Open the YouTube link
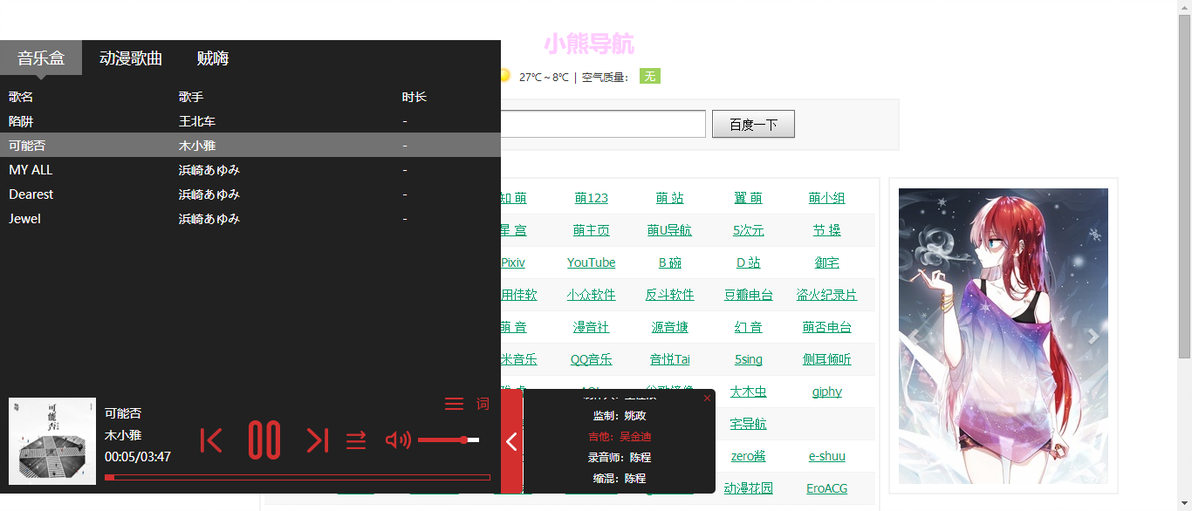This screenshot has width=1192, height=511. point(591,262)
